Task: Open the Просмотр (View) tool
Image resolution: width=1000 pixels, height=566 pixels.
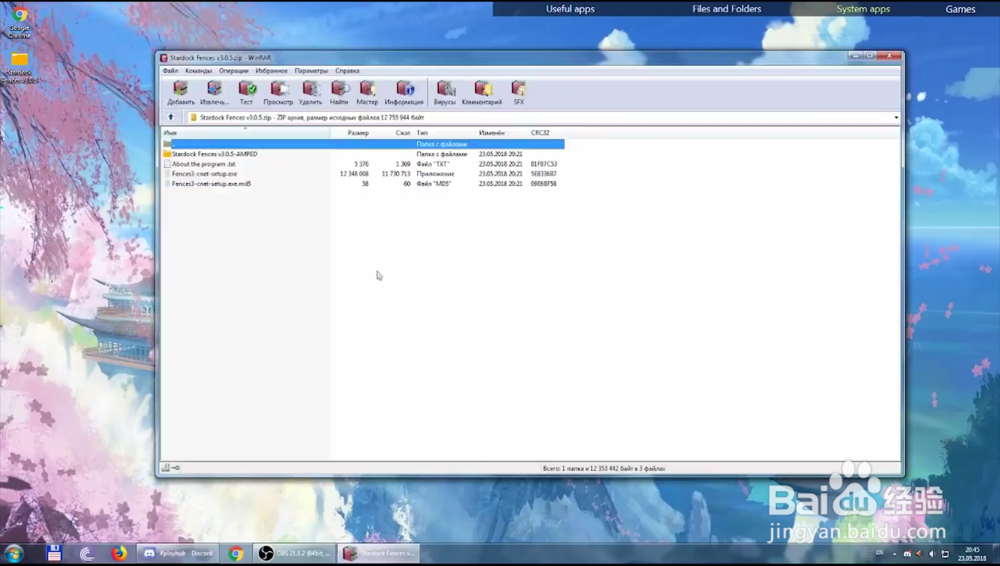Action: (279, 93)
